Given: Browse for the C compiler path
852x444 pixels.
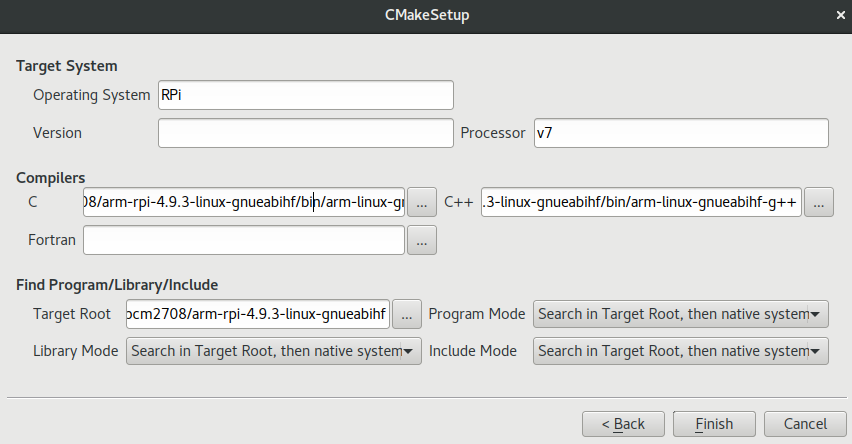Looking at the screenshot, I should pos(422,202).
